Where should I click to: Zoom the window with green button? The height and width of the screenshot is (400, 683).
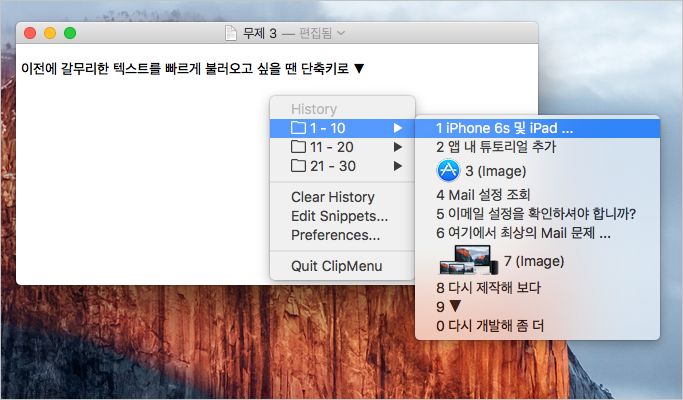point(70,33)
